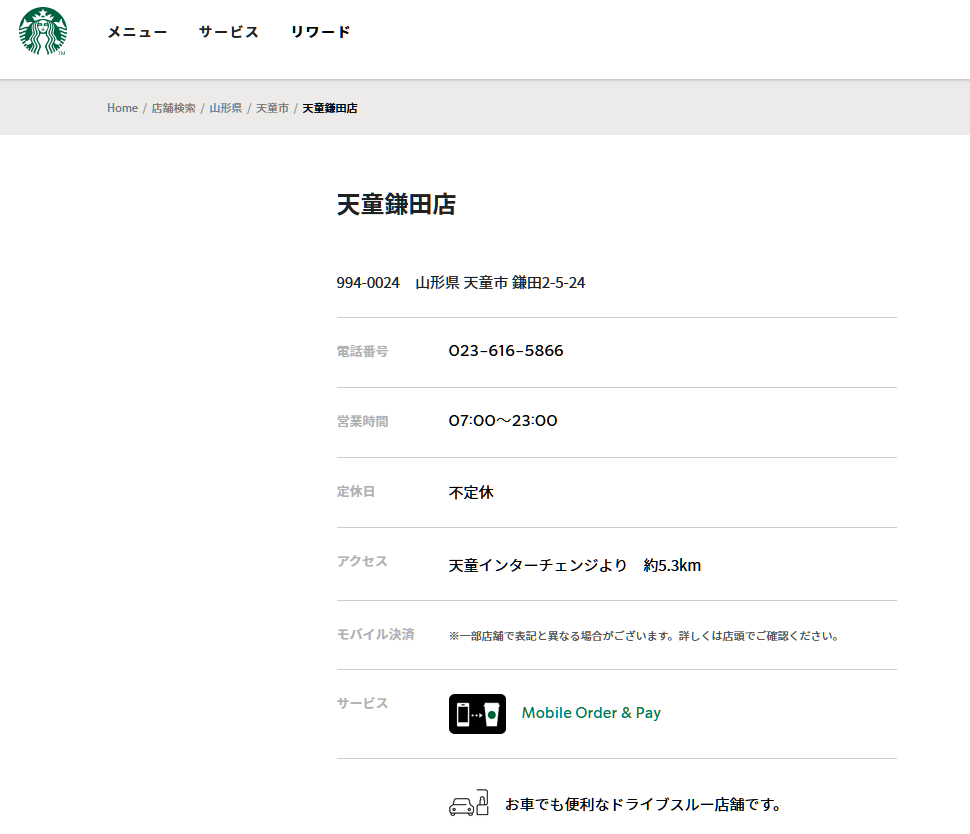
Task: Open the リワード navigation menu
Action: pos(320,32)
